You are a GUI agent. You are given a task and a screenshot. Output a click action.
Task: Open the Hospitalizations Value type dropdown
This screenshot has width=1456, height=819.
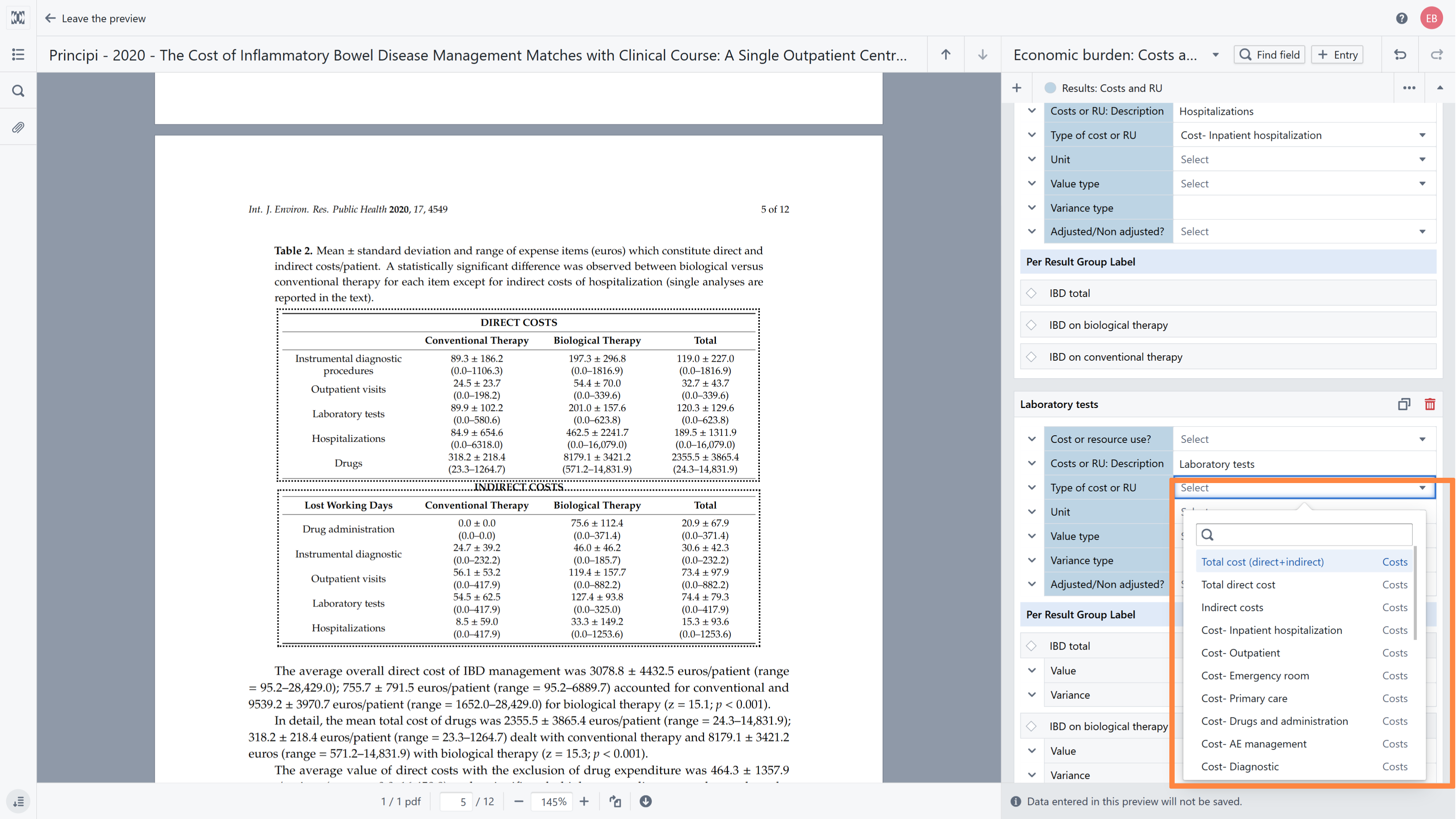[x=1304, y=184]
